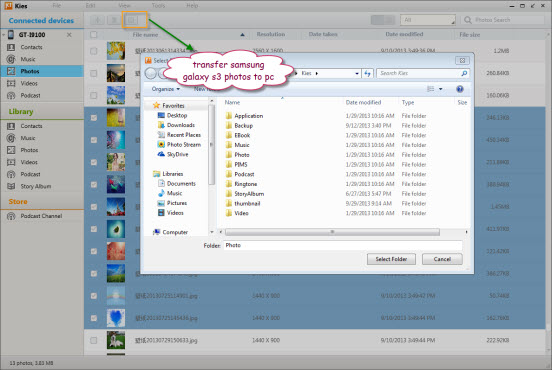Open Story Album in Library

pyautogui.click(x=35, y=186)
